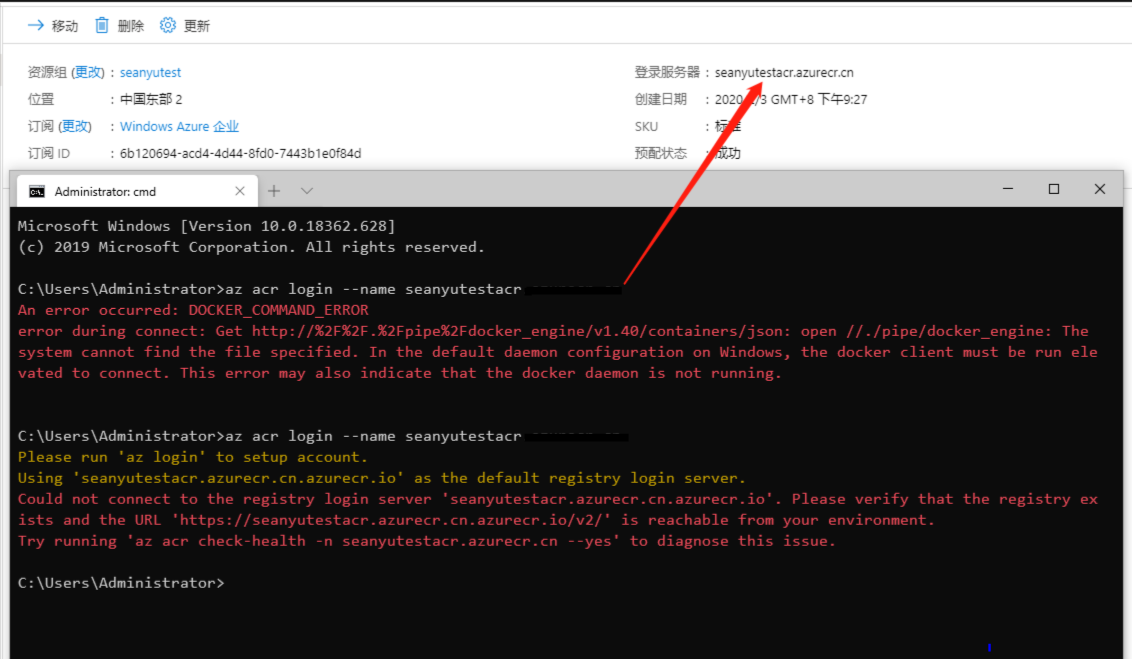
Task: Click the 更新 toolbar text
Action: pos(196,26)
